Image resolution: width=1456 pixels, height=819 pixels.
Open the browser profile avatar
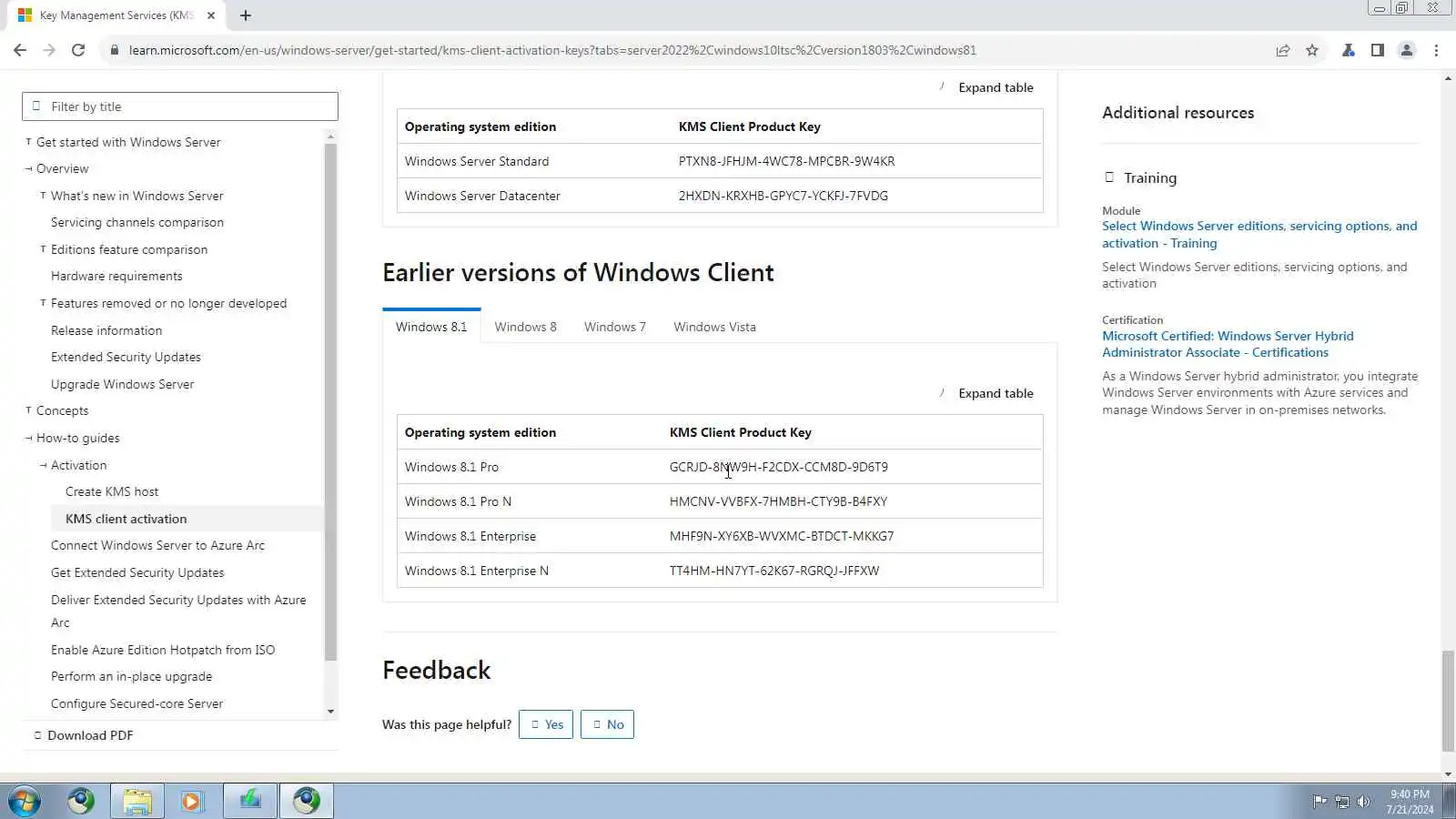point(1407,50)
